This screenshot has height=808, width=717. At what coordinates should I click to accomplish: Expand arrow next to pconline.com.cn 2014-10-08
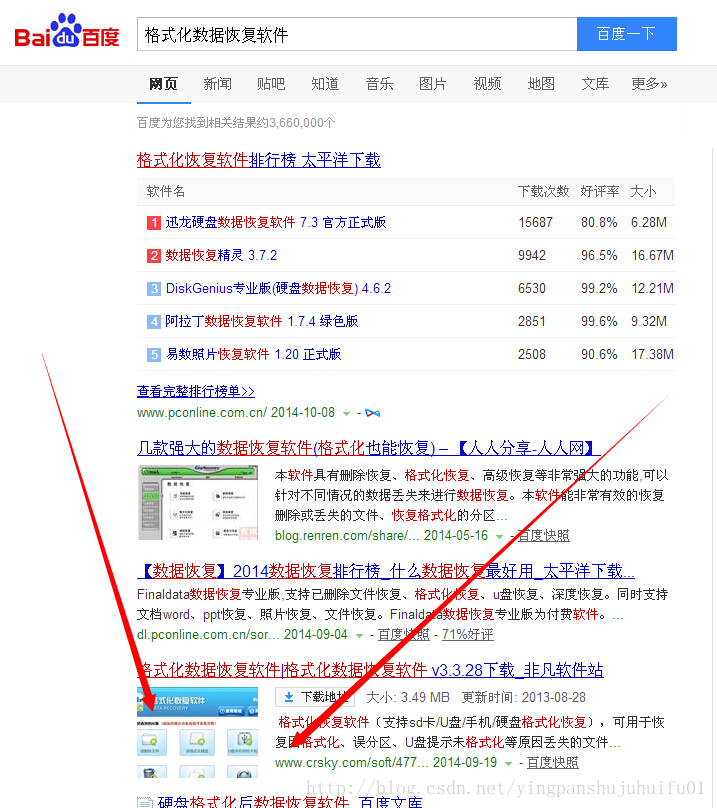pos(346,414)
